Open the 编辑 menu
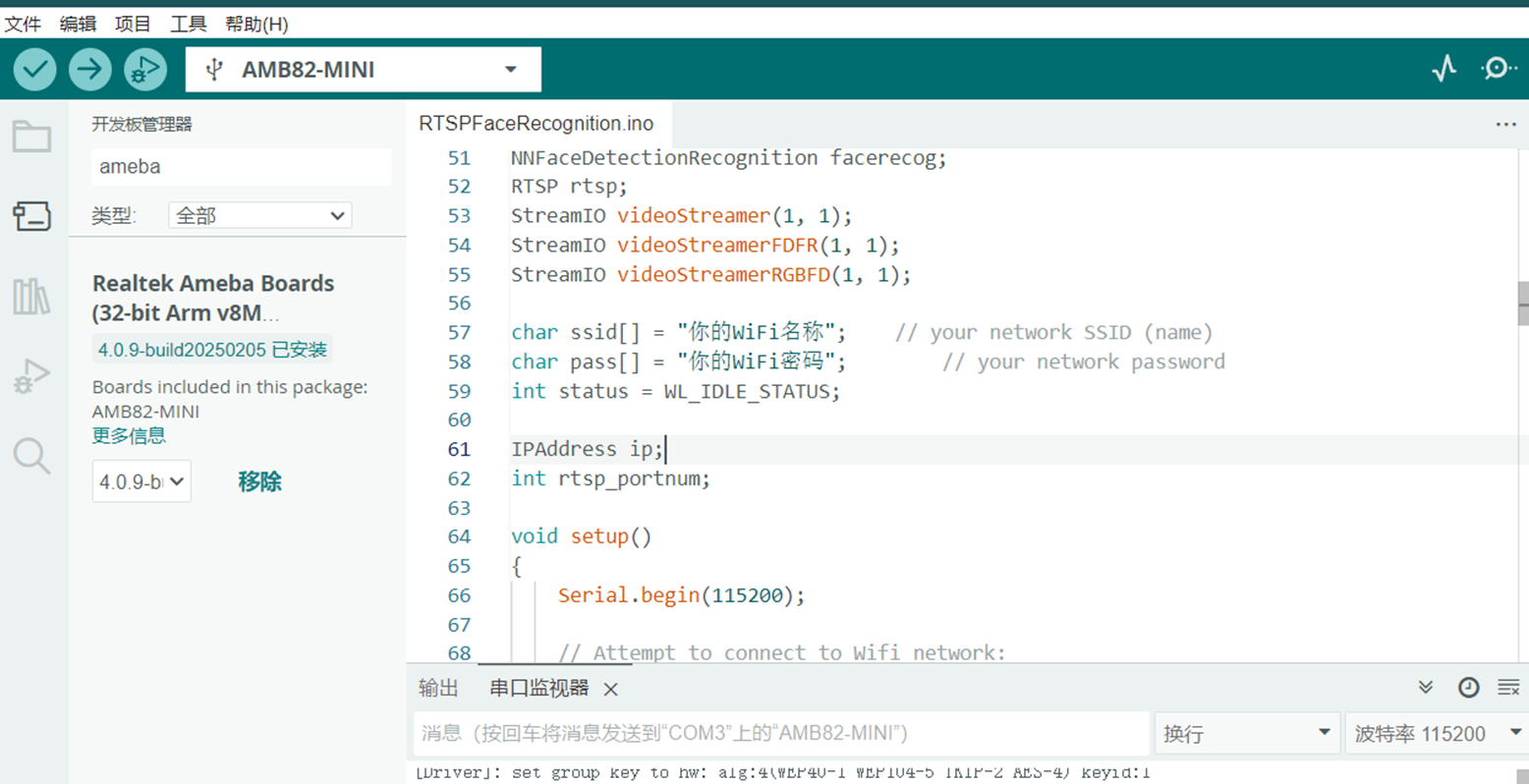 (78, 24)
